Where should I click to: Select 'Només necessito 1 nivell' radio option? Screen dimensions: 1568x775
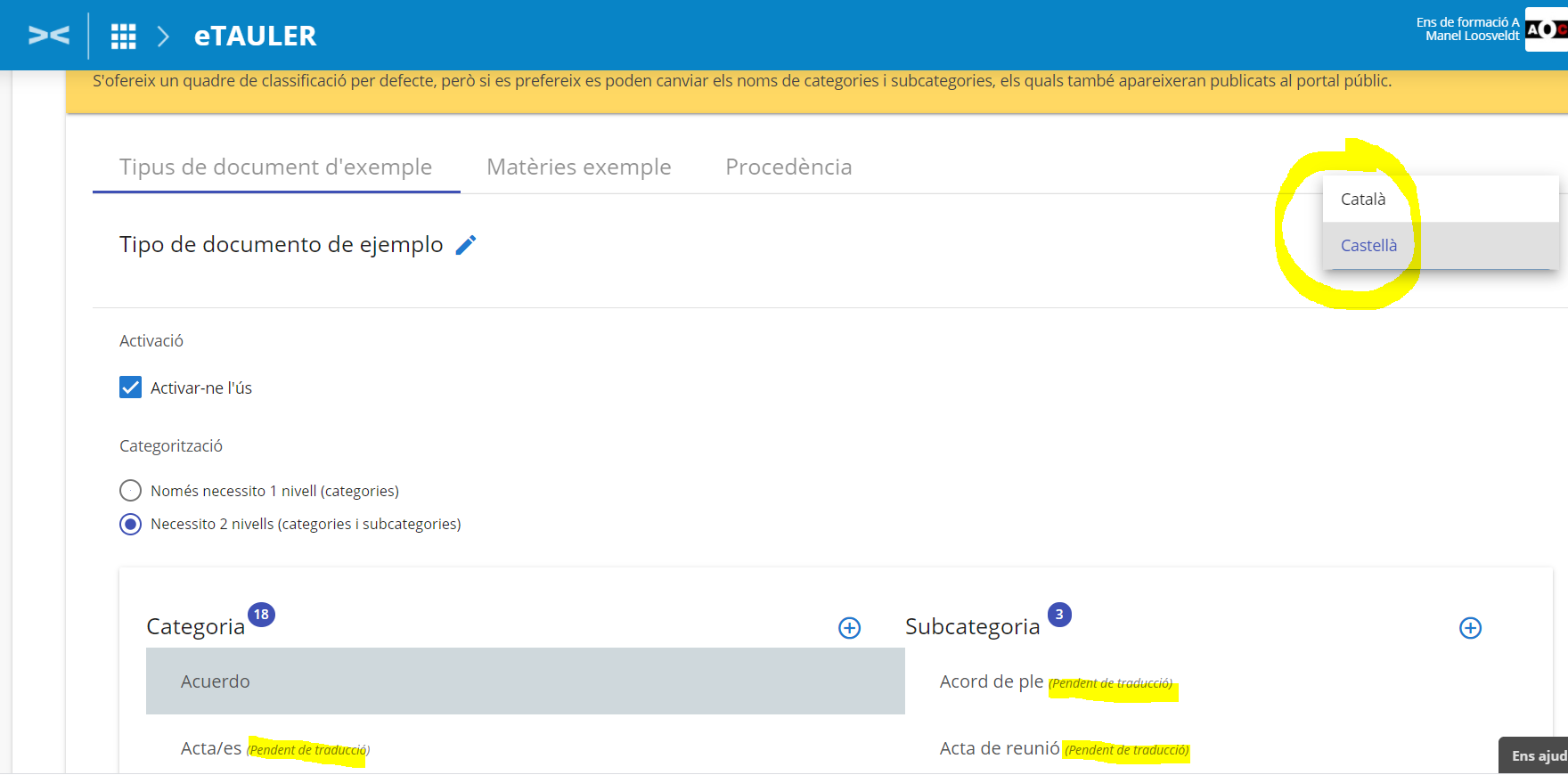131,491
